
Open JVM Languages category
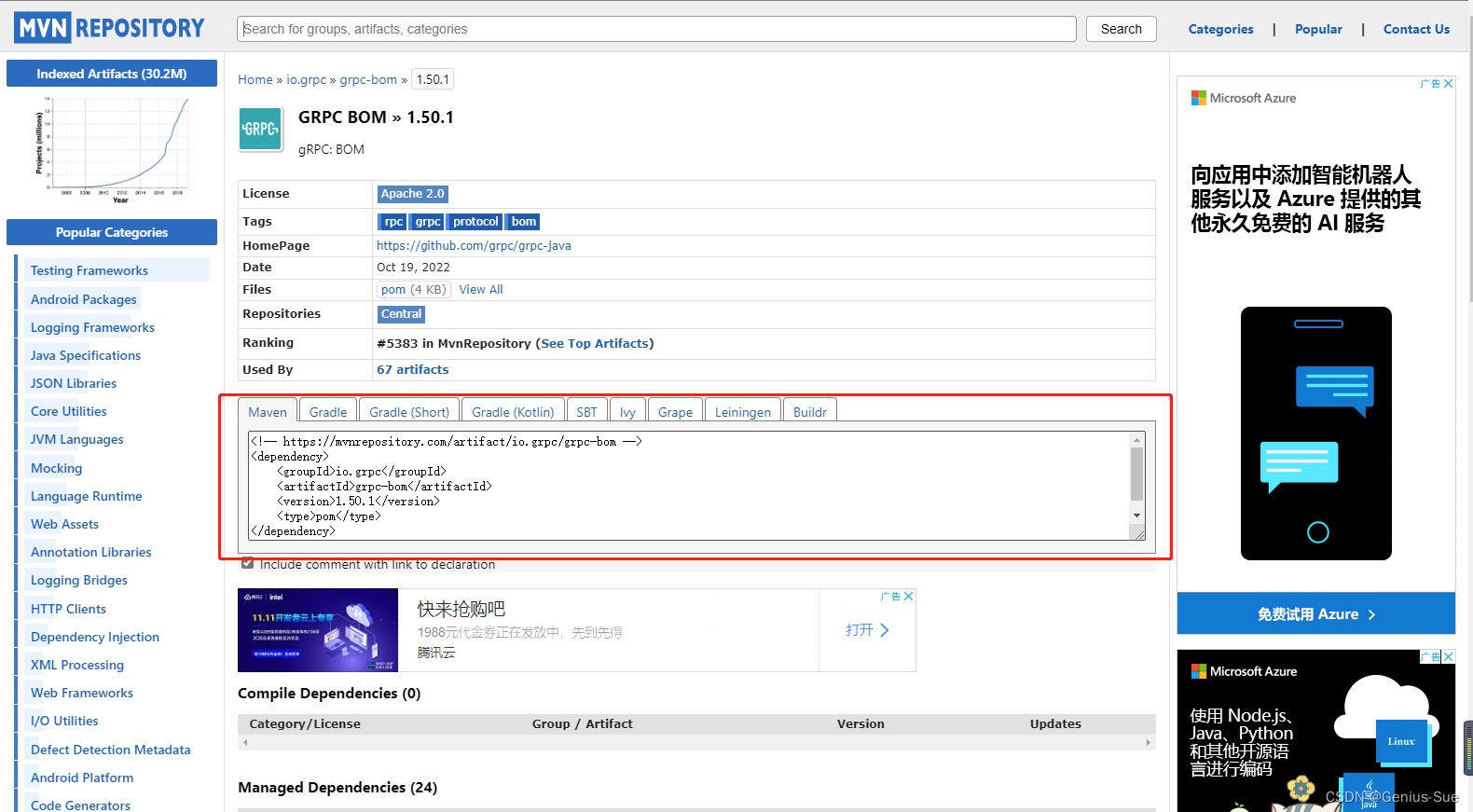(x=76, y=439)
